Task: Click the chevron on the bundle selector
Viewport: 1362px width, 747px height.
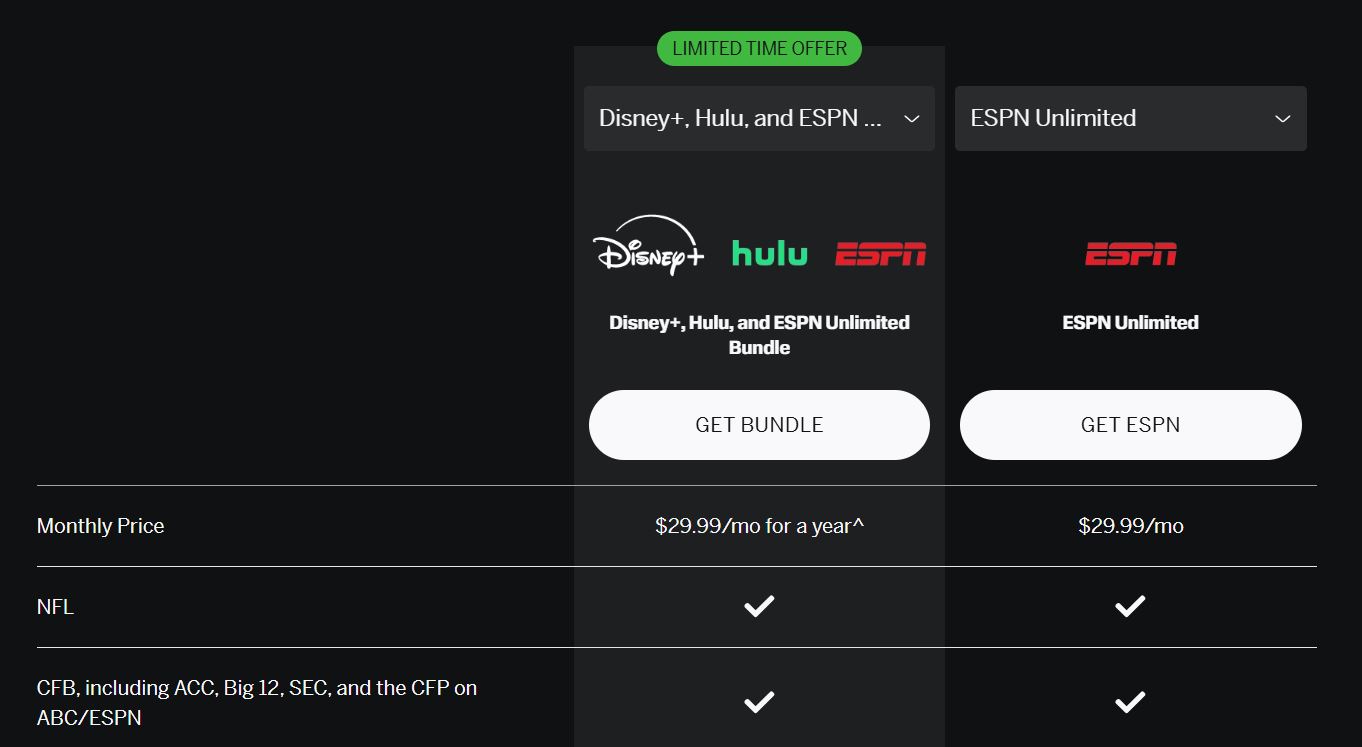Action: coord(911,118)
